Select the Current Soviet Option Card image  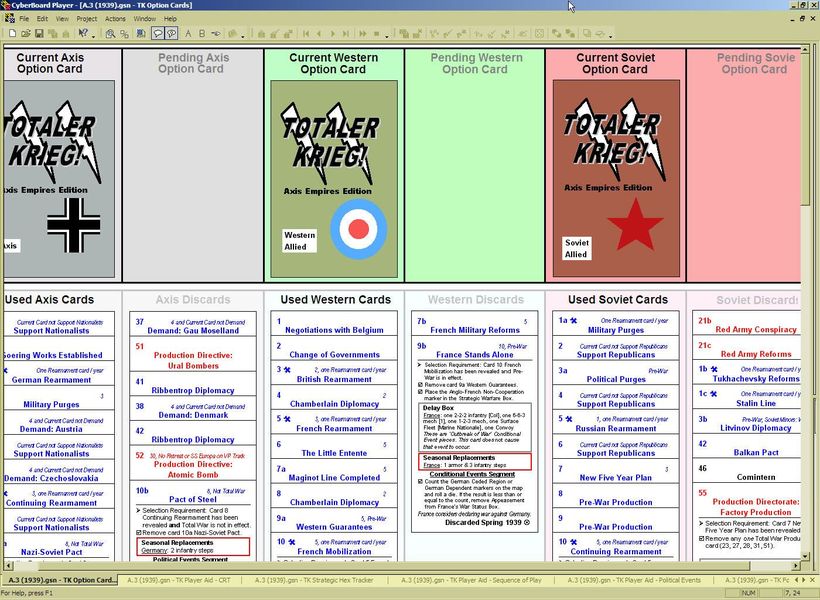pos(615,181)
